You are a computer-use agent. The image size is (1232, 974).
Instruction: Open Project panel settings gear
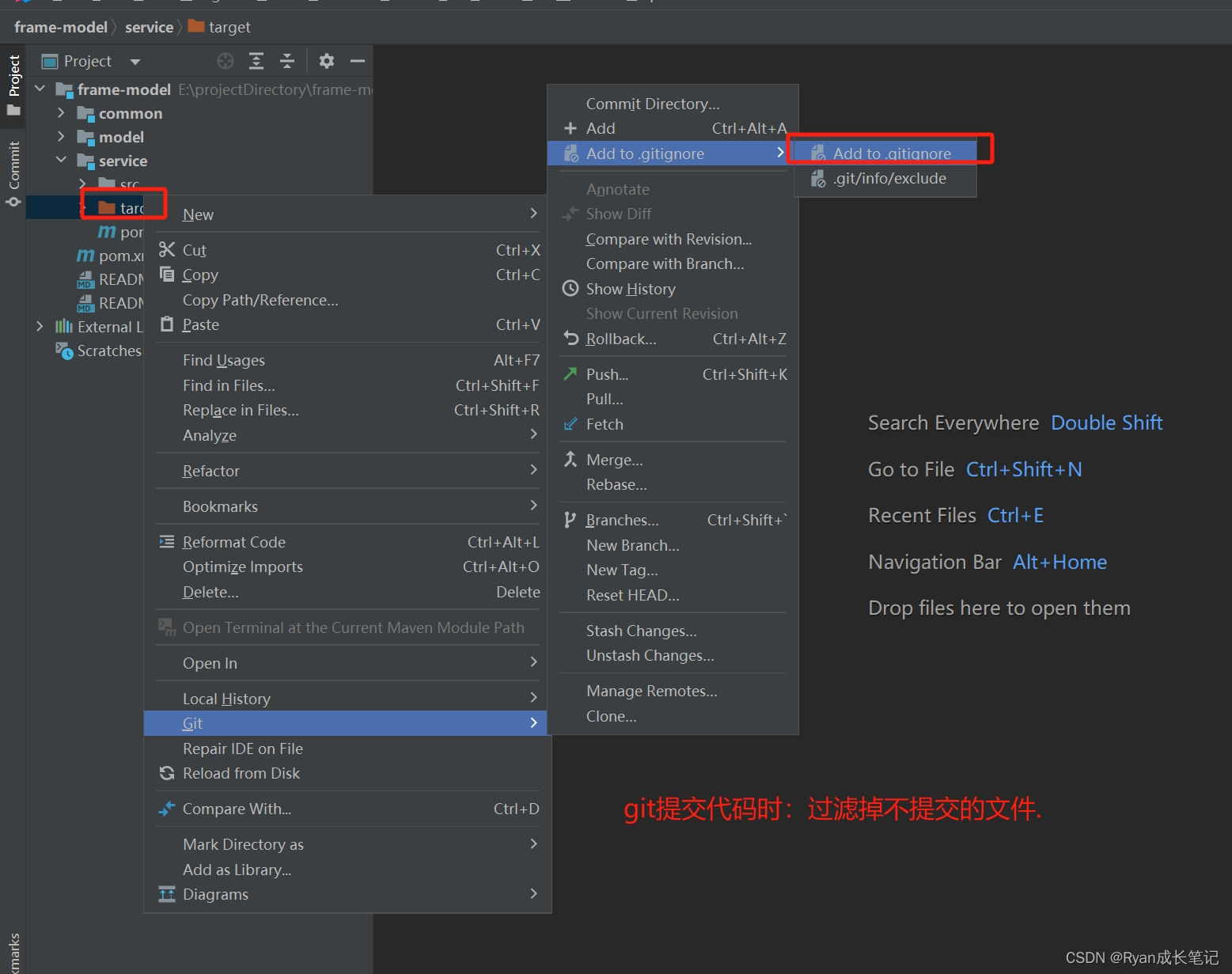coord(327,61)
